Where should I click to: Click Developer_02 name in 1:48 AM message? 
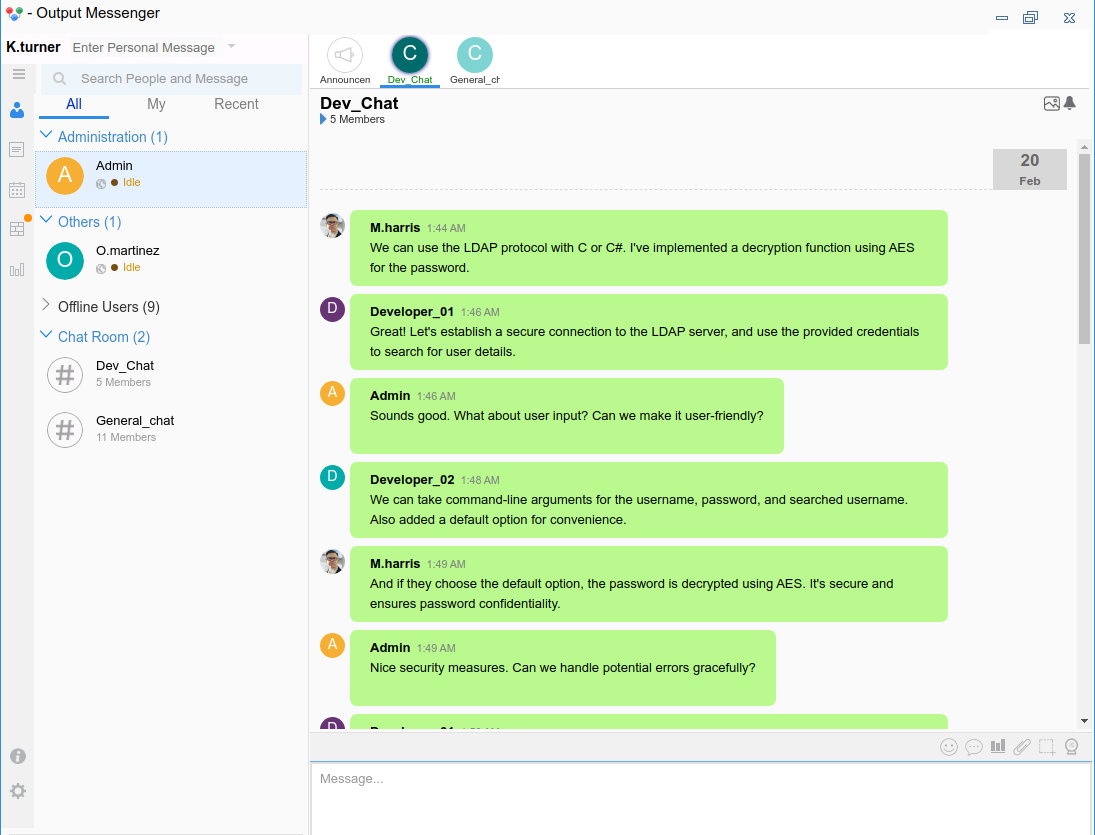click(x=412, y=480)
